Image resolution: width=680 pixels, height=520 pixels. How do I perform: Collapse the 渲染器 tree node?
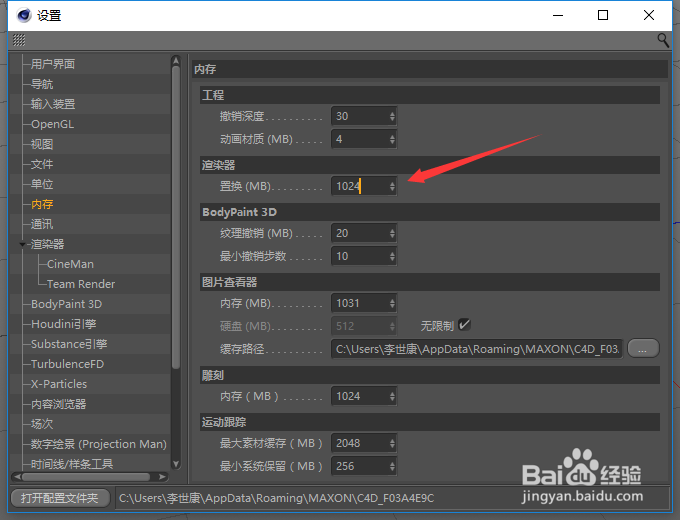pyautogui.click(x=22, y=245)
